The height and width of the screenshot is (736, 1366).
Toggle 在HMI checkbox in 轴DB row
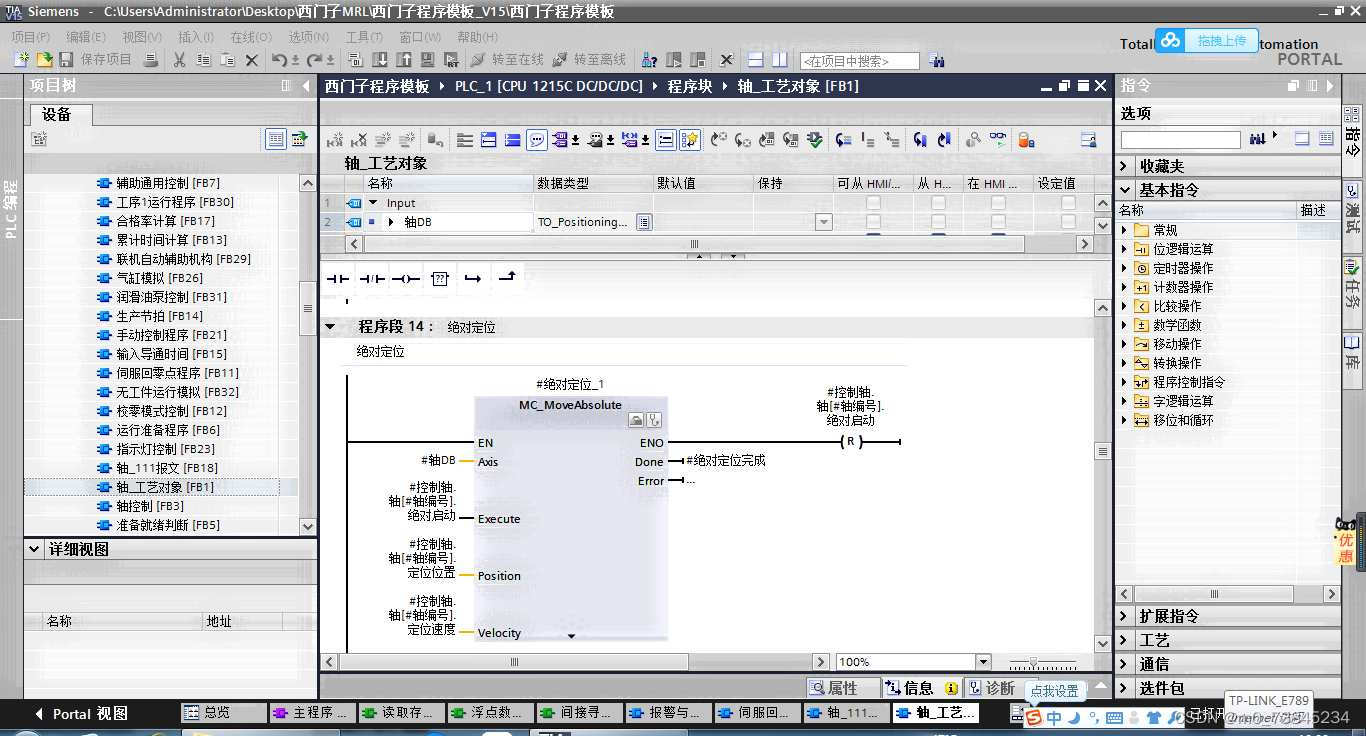click(997, 222)
